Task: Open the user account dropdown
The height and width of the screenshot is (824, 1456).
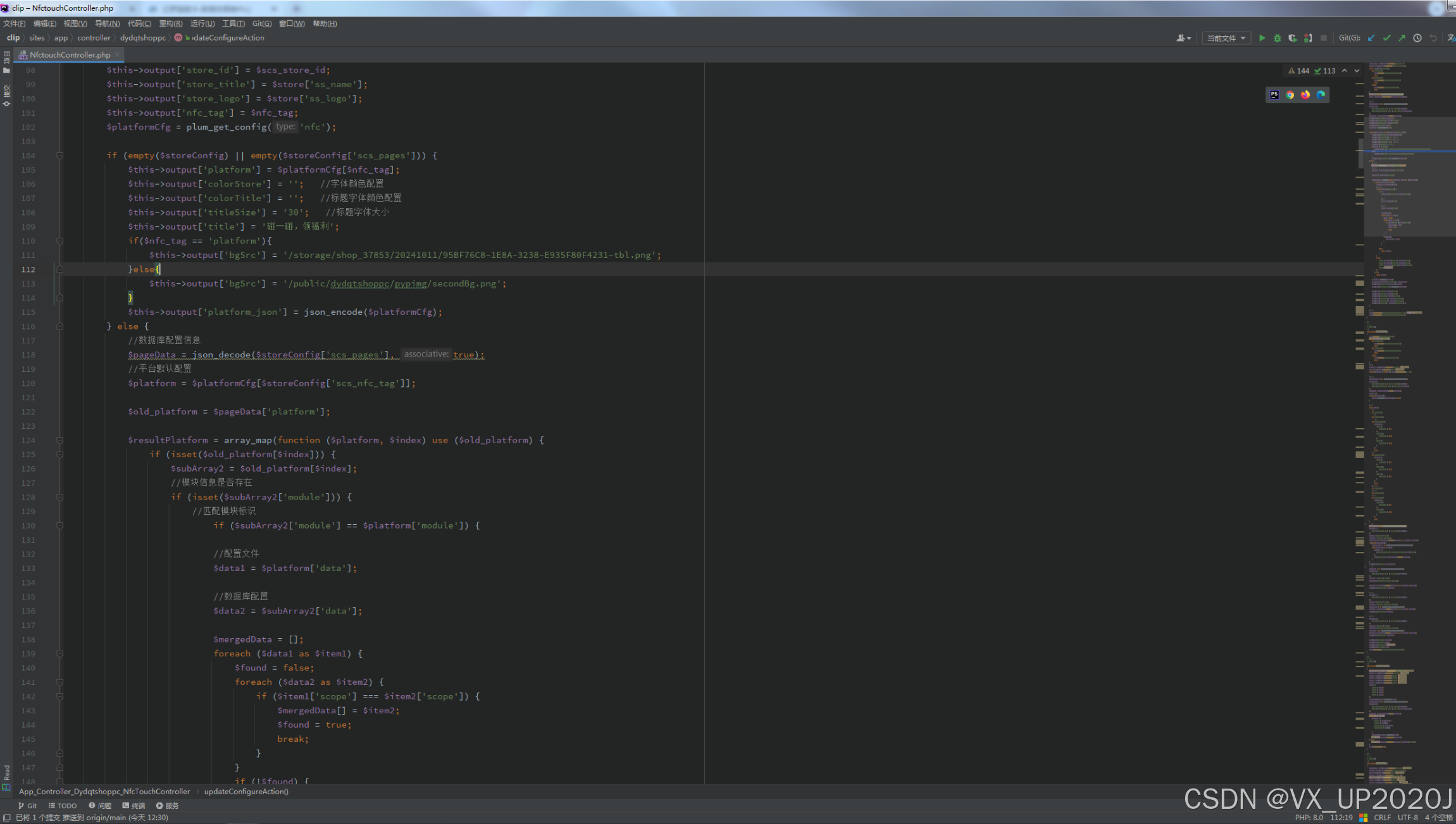Action: point(1183,38)
